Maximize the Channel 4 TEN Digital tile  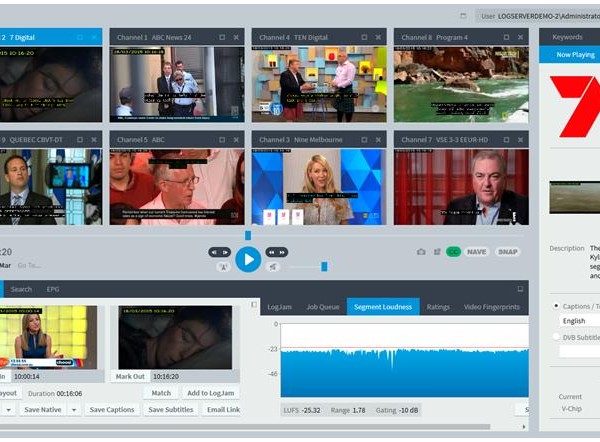point(364,37)
